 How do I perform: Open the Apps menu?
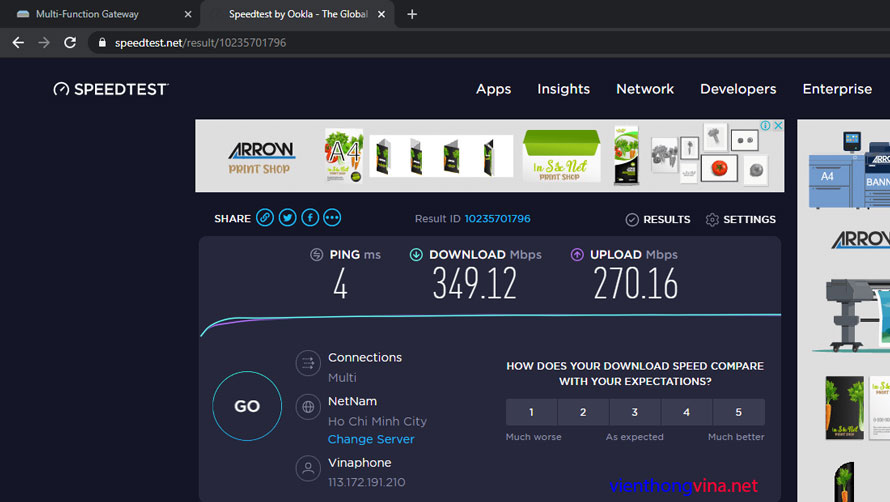pos(493,89)
